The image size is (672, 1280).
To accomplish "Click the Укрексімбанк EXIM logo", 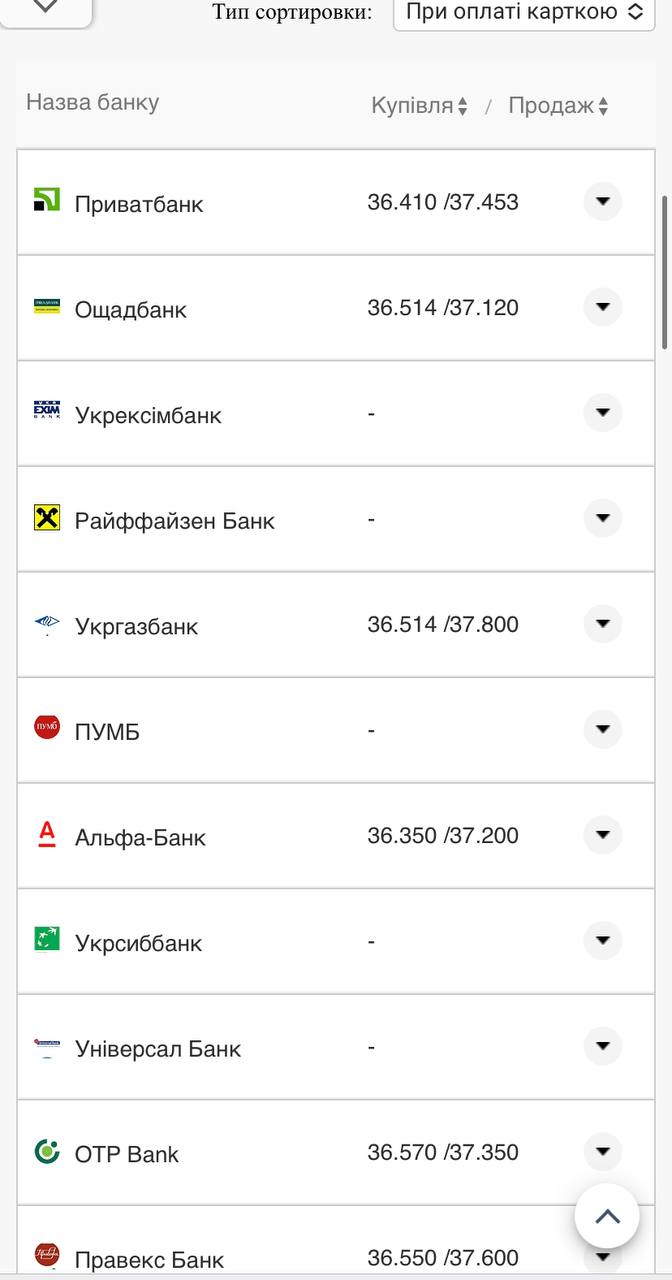I will [47, 411].
